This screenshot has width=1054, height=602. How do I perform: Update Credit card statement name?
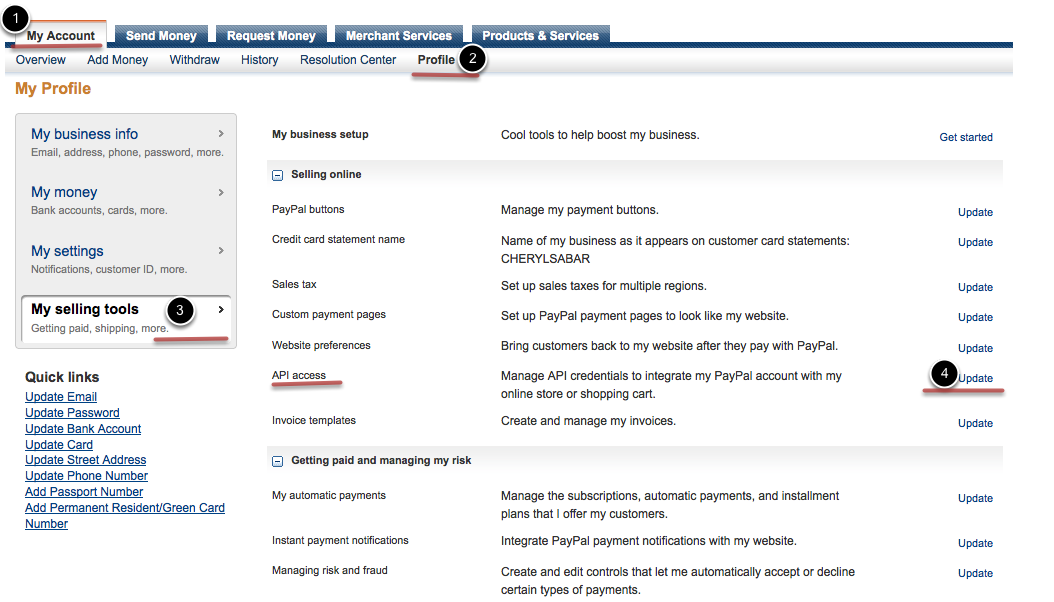pyautogui.click(x=975, y=243)
